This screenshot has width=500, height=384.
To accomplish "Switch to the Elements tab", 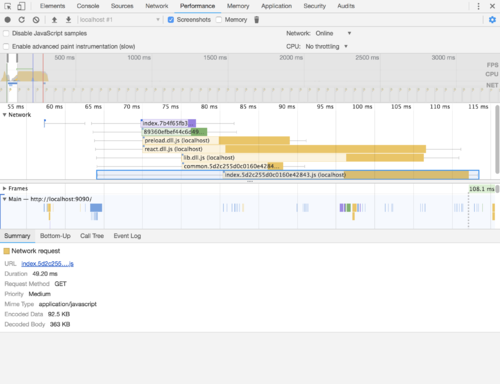I will (x=52, y=6).
